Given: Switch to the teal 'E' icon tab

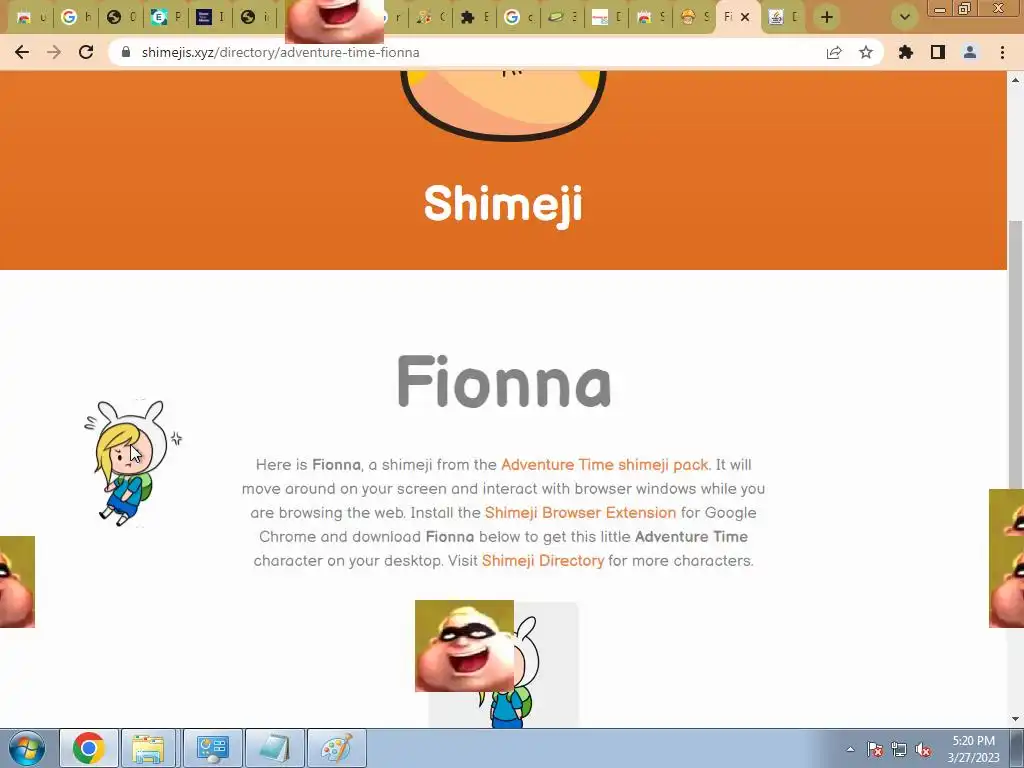Looking at the screenshot, I should [166, 17].
